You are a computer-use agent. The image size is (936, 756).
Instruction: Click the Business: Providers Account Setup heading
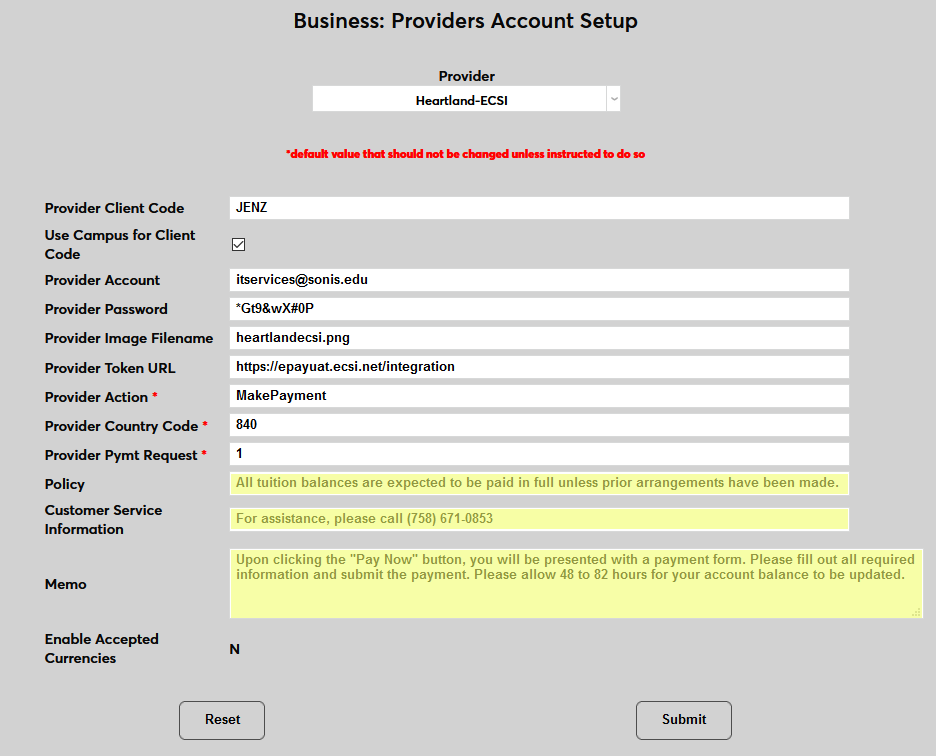tap(466, 21)
